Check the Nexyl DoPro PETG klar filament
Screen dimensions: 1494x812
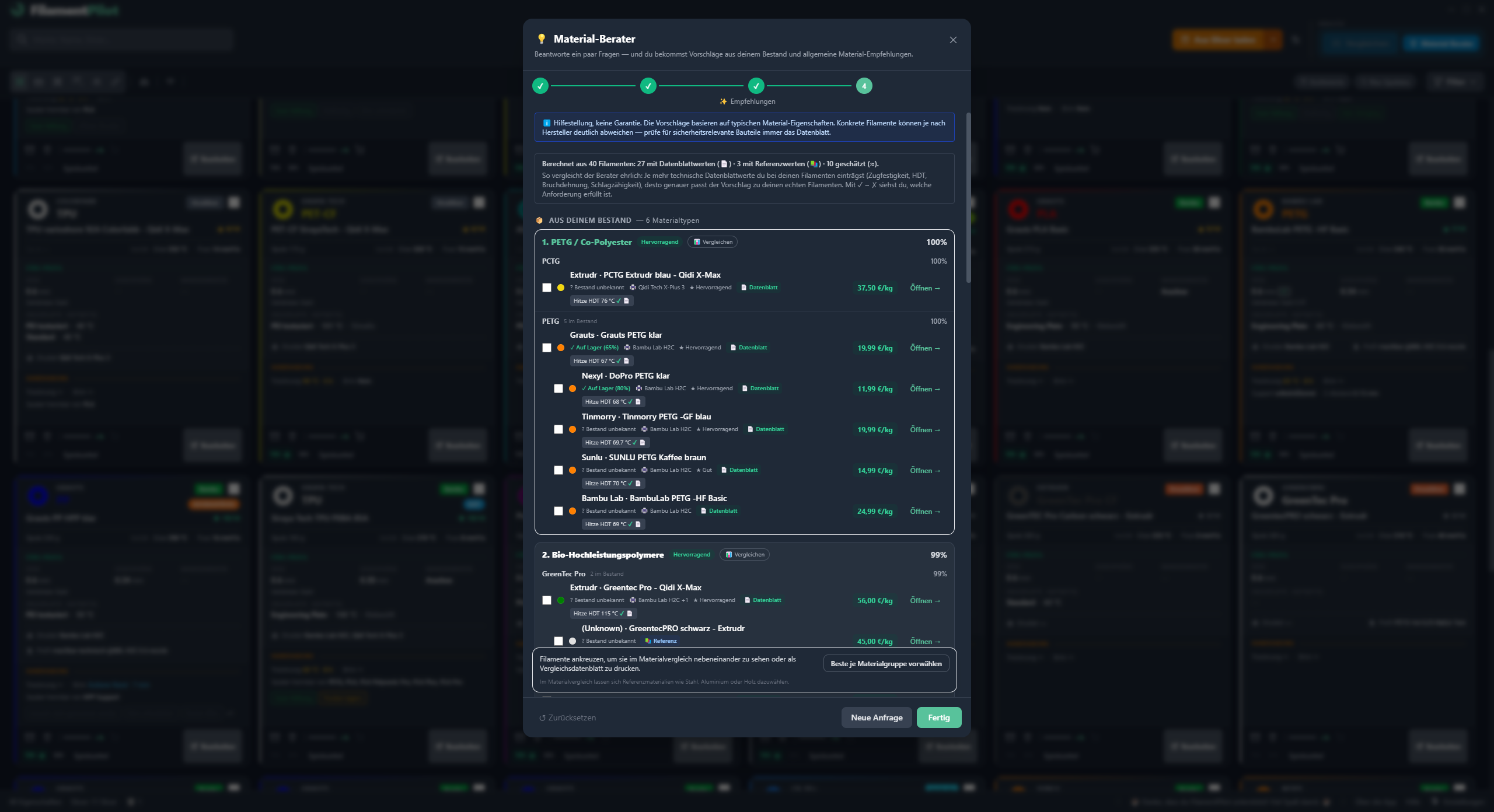(x=558, y=388)
